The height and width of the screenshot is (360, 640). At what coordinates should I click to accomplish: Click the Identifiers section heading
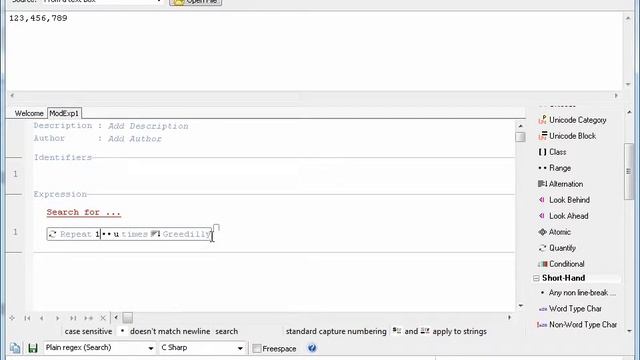click(x=63, y=158)
